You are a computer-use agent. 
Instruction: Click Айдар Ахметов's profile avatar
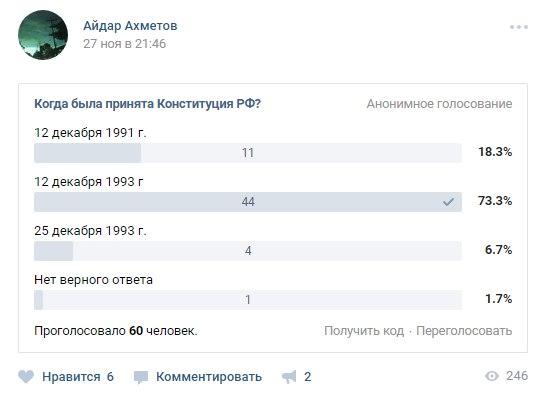[x=43, y=35]
